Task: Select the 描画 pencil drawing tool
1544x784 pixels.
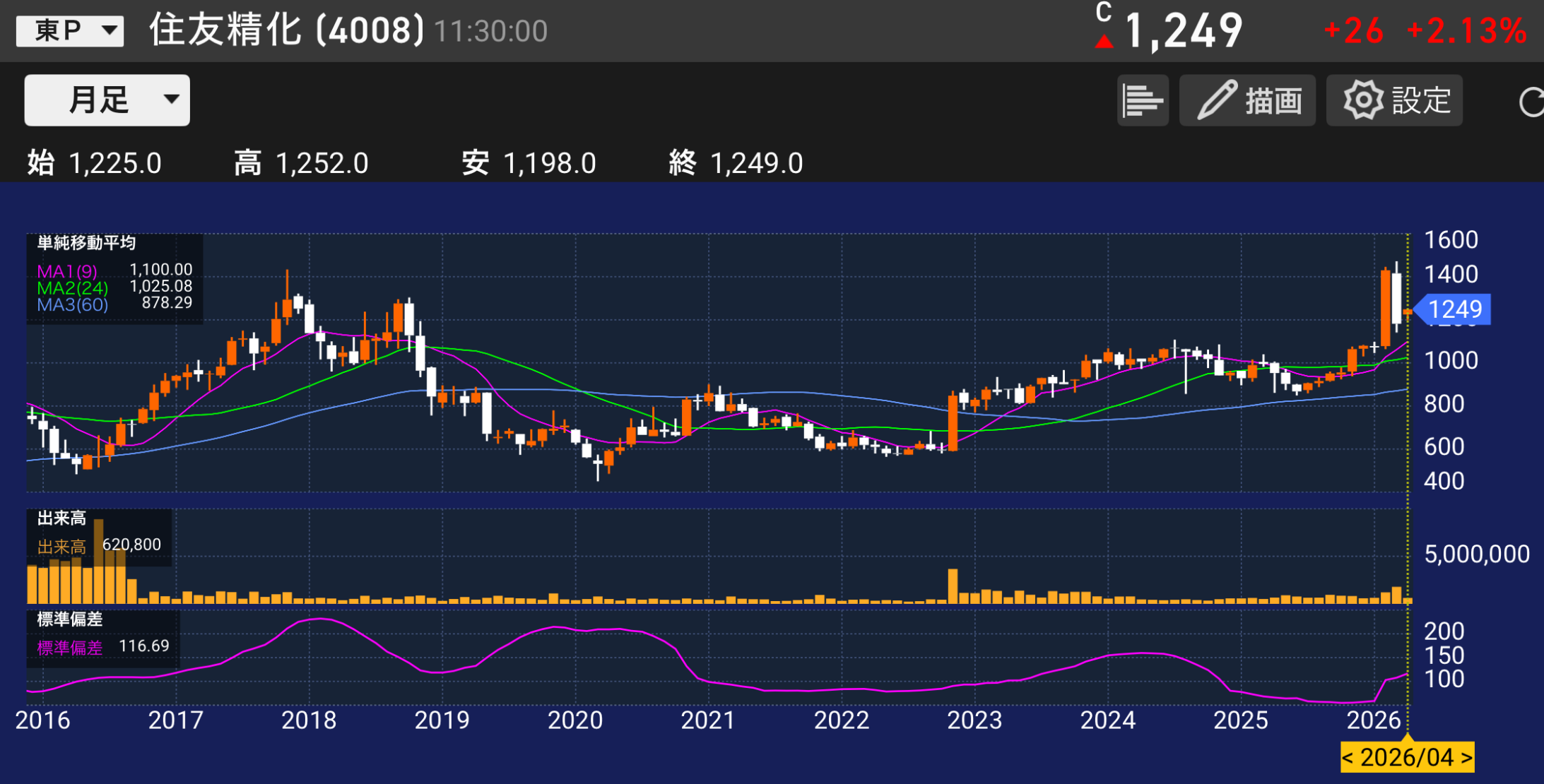Action: (x=1247, y=100)
